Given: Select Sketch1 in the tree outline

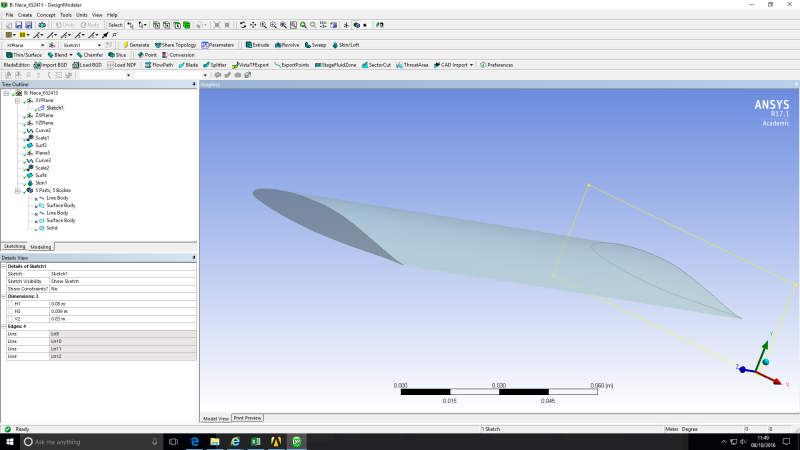Looking at the screenshot, I should tap(55, 108).
